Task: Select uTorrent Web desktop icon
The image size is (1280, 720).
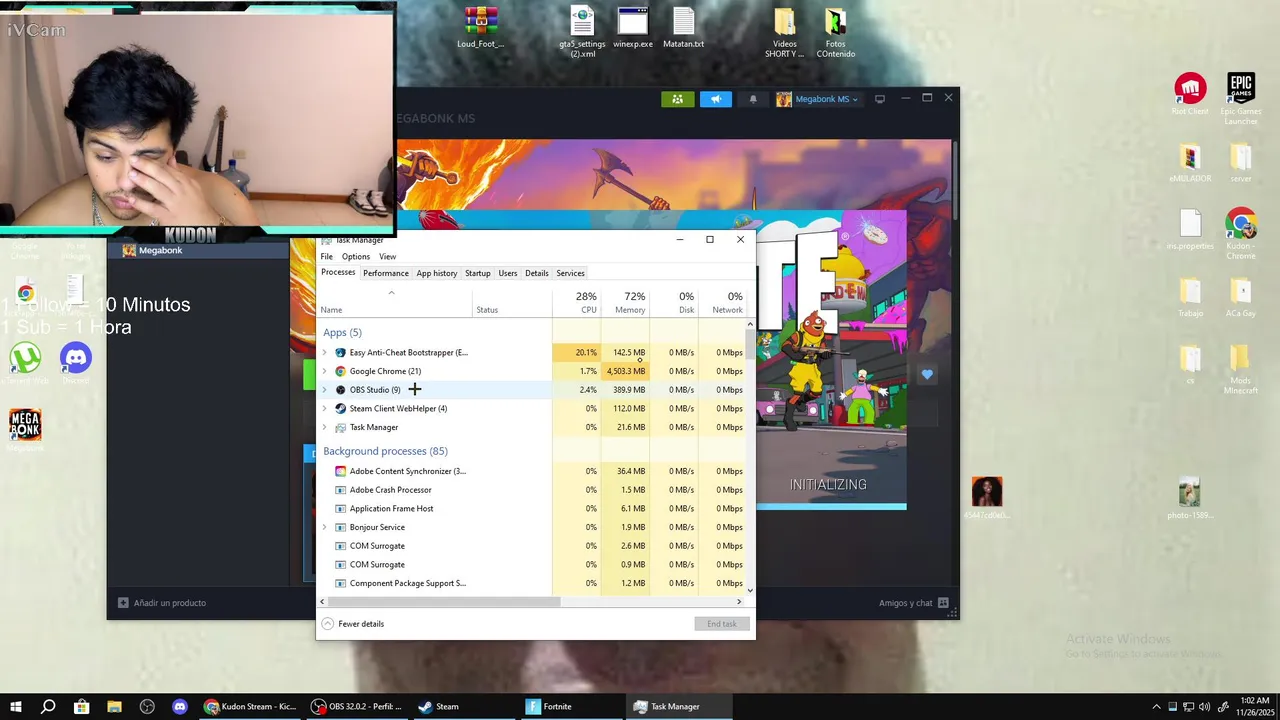Action: [25, 362]
